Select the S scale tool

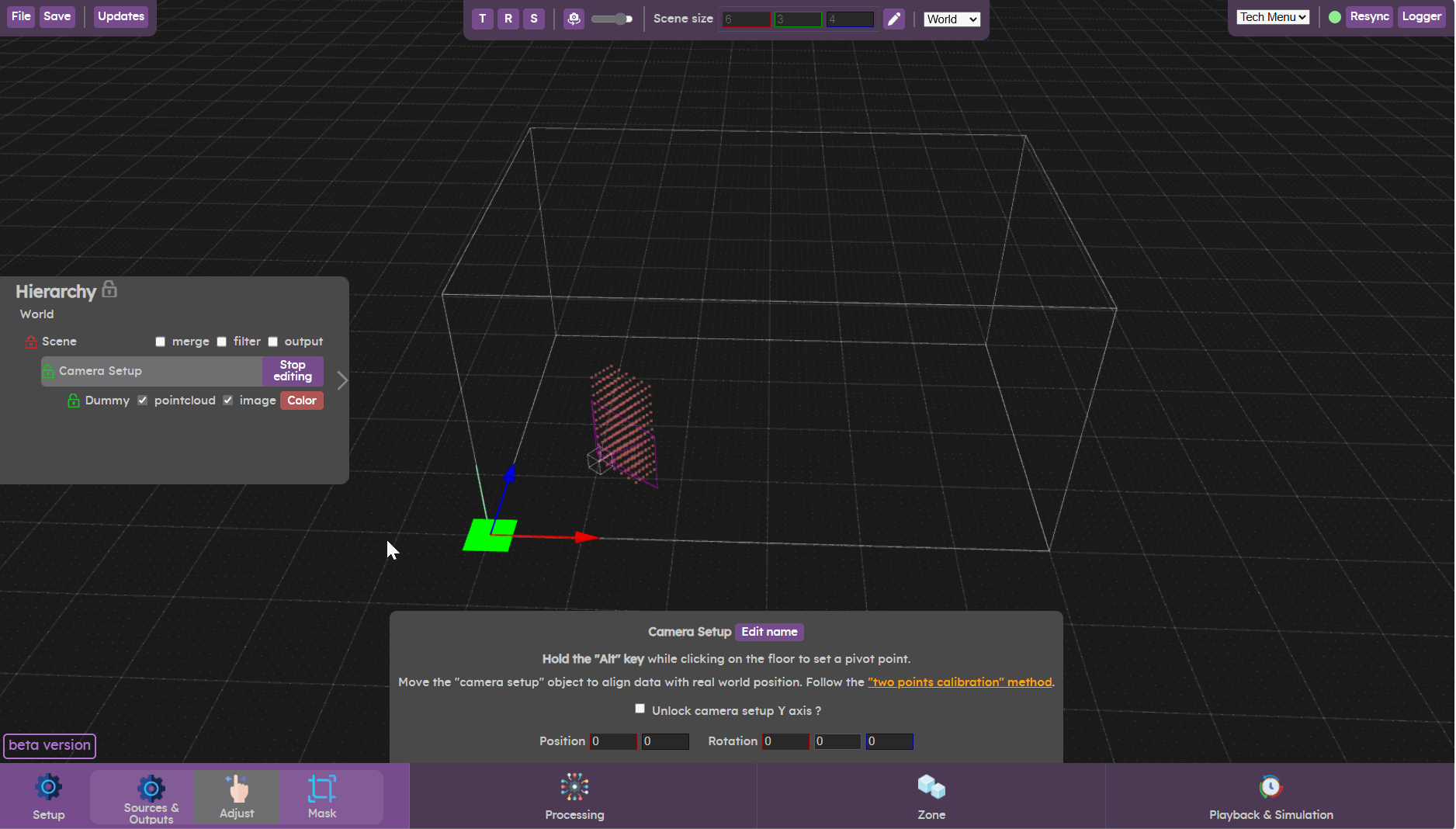(x=534, y=19)
